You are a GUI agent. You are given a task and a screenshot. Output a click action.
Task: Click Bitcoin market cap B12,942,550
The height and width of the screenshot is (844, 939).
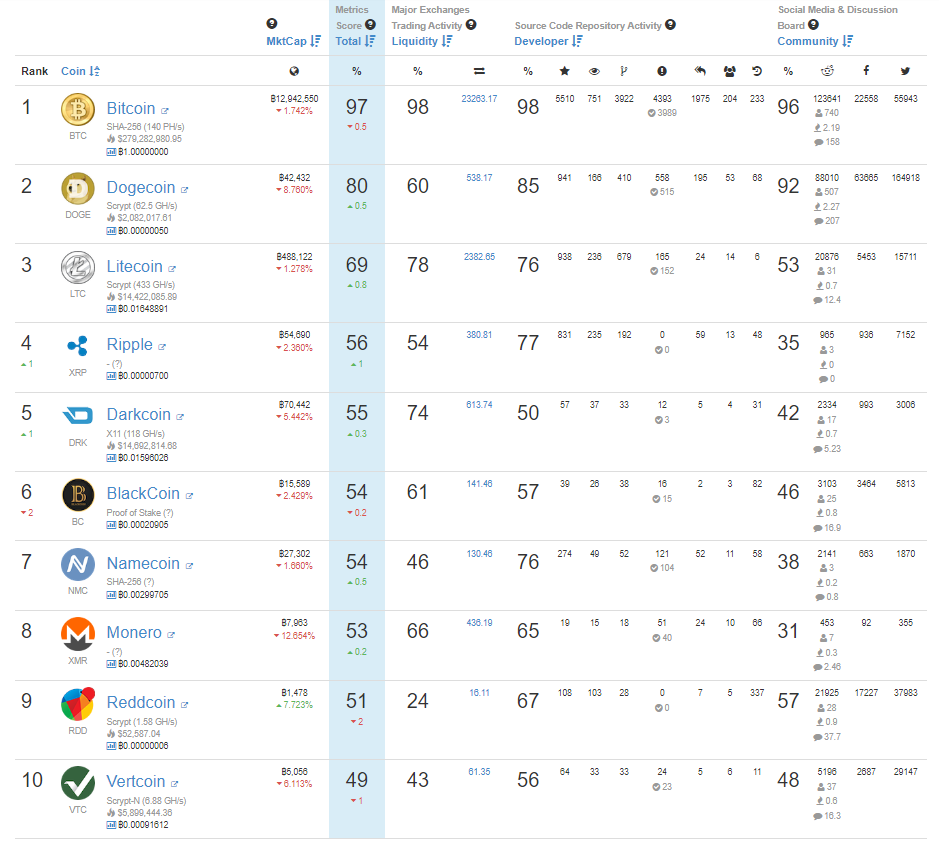pos(294,99)
